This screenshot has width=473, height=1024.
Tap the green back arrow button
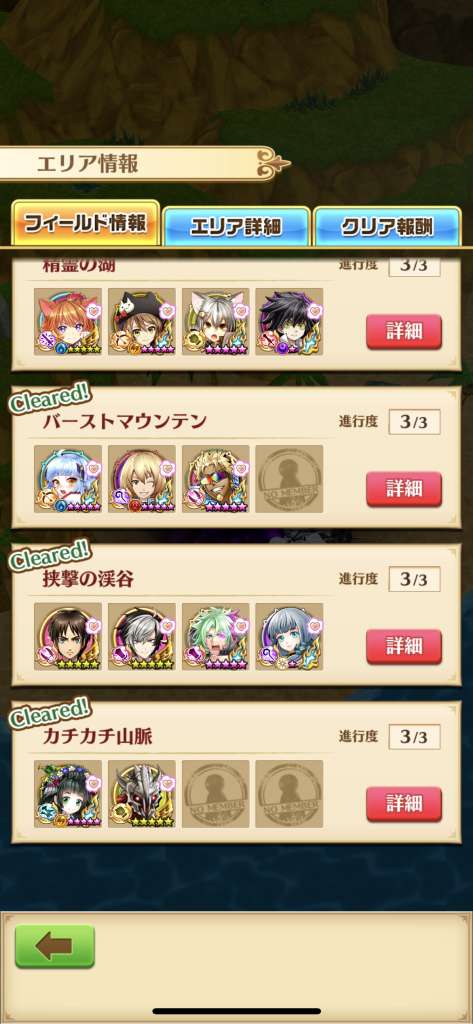[x=55, y=946]
